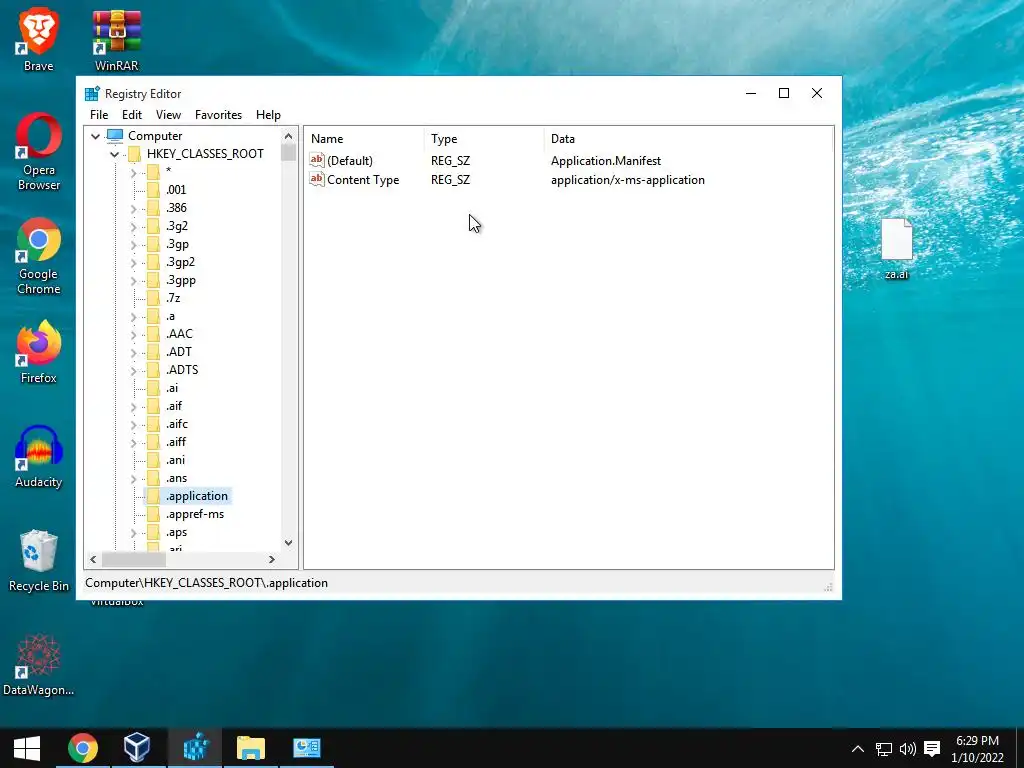The height and width of the screenshot is (768, 1024).
Task: Click the horizontal scrollbar thumb in tree
Action: coord(134,560)
